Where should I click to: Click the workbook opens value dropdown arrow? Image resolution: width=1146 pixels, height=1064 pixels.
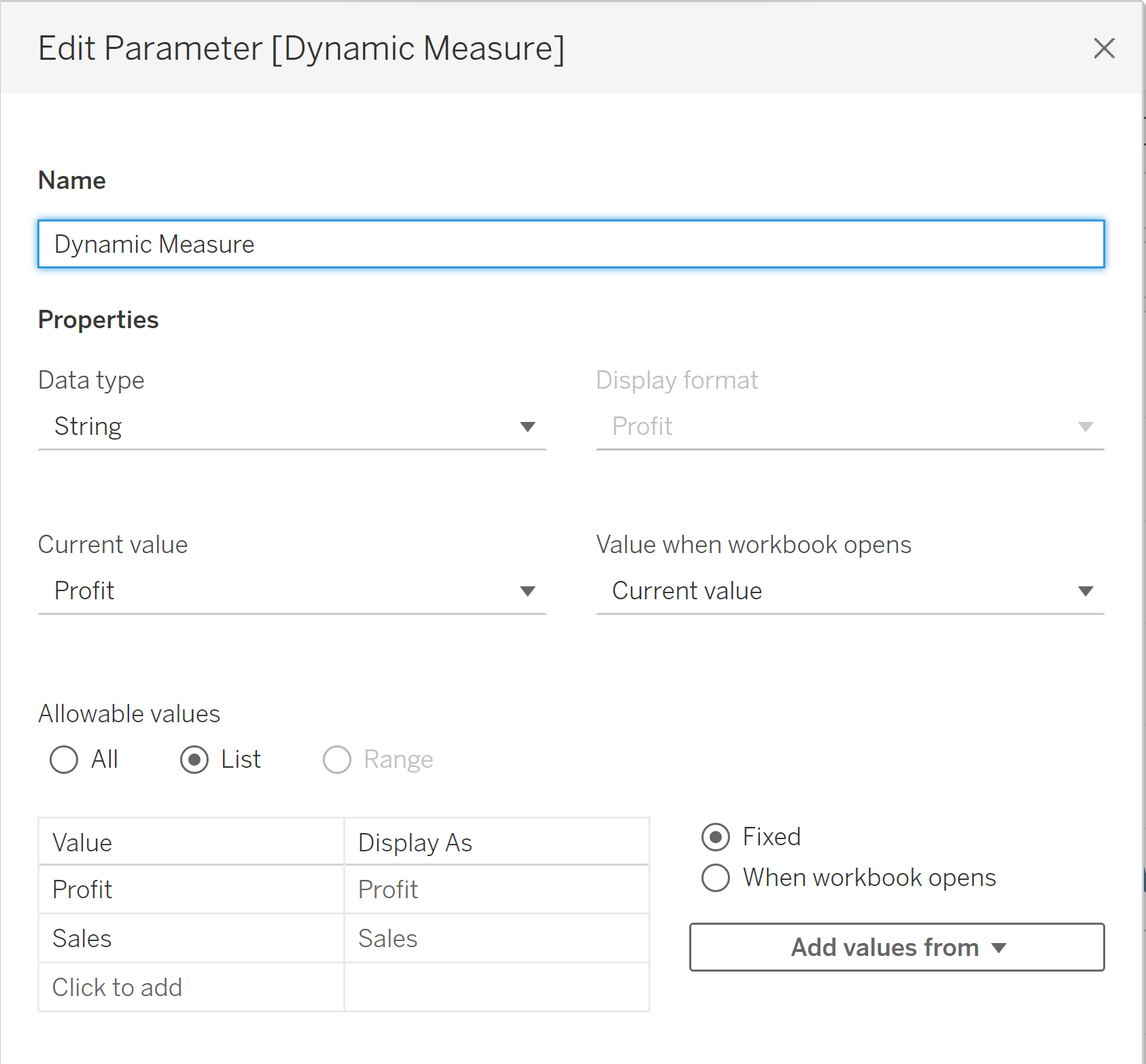click(1086, 591)
